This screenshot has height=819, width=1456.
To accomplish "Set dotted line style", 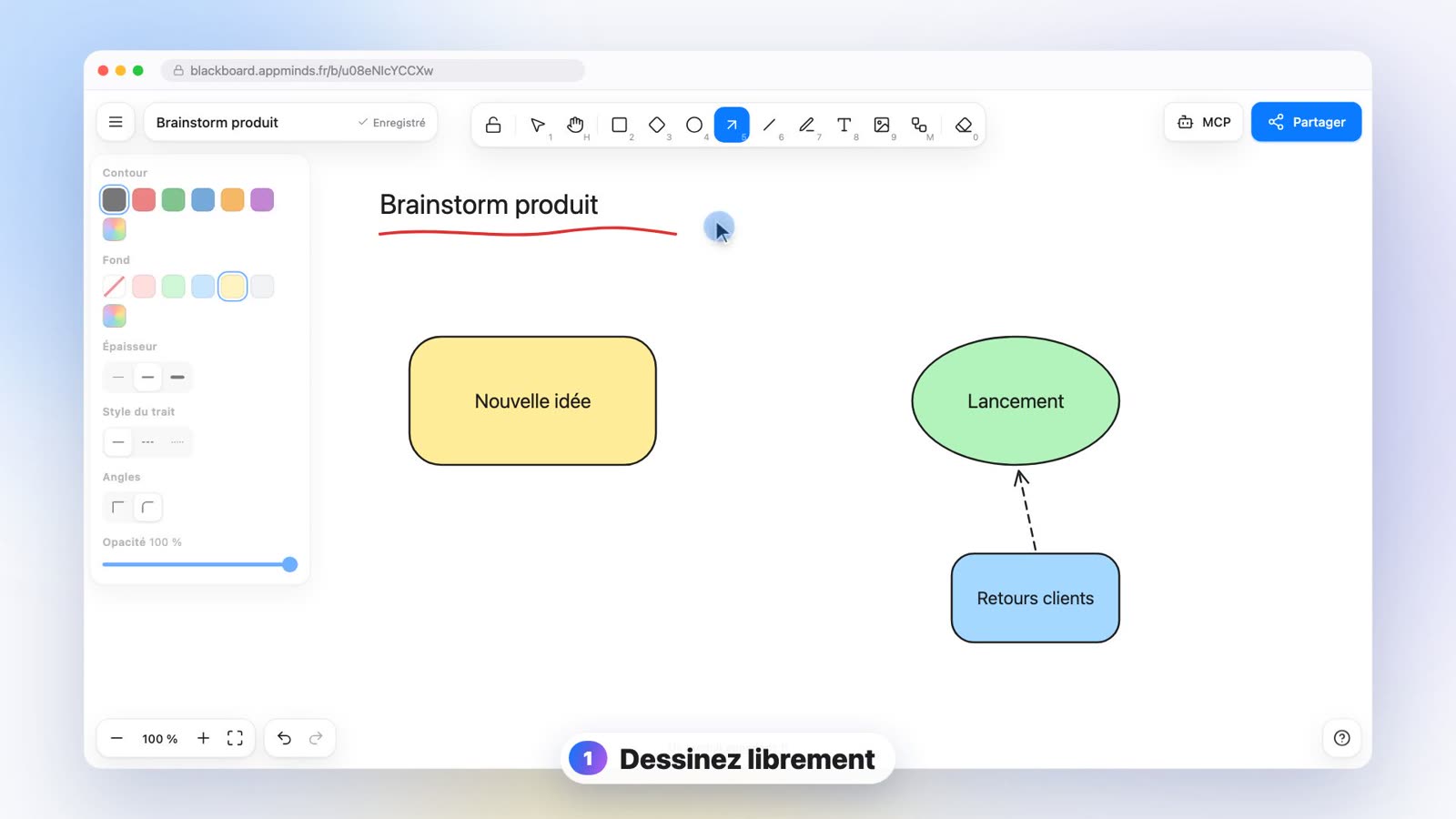I will (x=177, y=442).
